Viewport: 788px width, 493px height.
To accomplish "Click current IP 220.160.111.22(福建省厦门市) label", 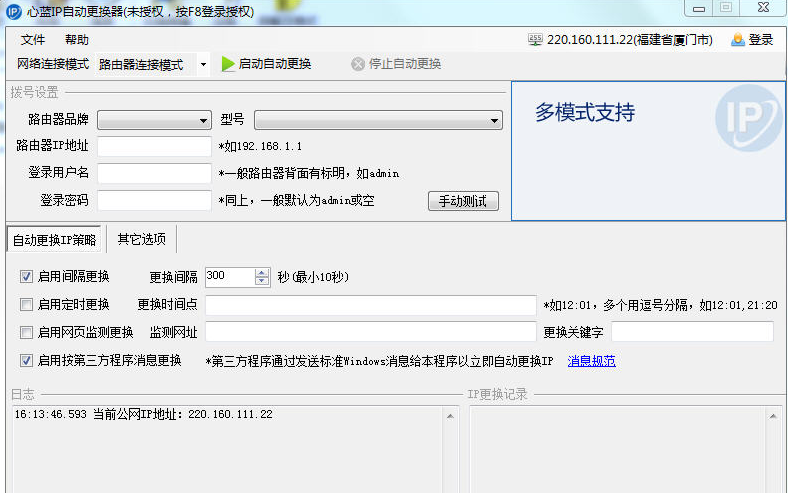I will click(630, 40).
